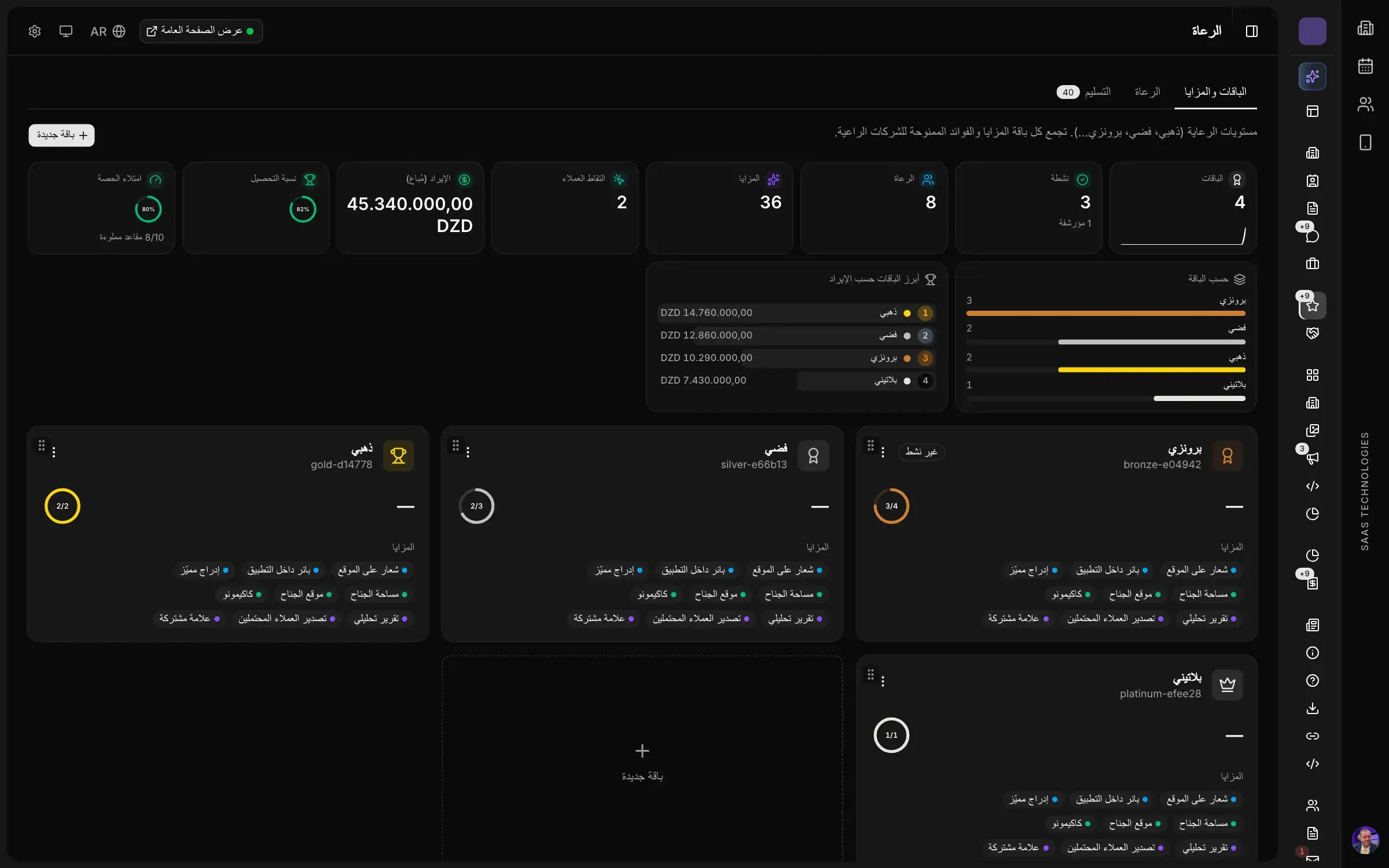Click the dashed باقة جديدة add card
The height and width of the screenshot is (868, 1389).
coord(642,758)
